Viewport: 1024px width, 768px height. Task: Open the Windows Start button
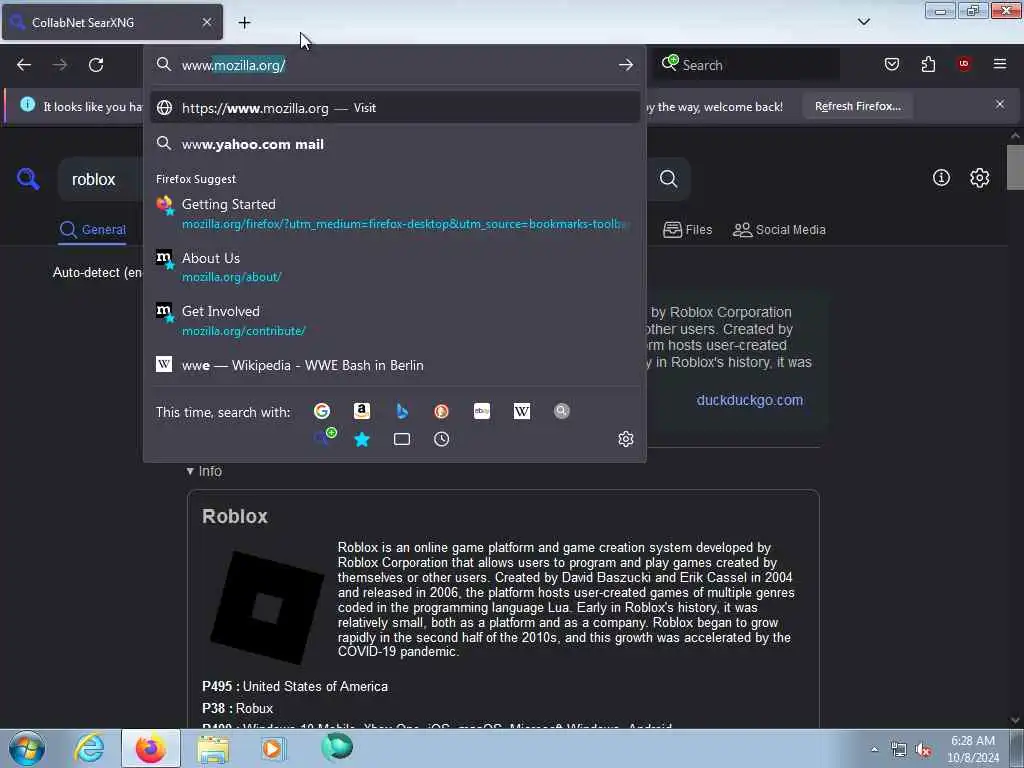[x=27, y=748]
